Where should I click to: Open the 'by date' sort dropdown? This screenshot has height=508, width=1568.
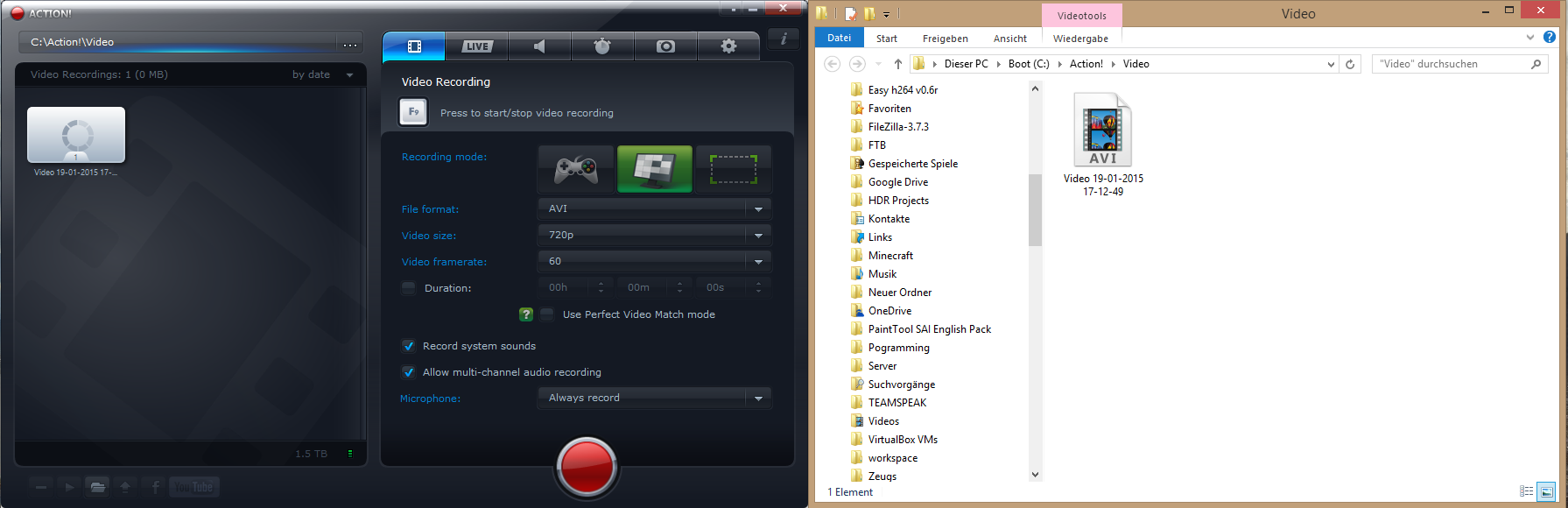click(322, 74)
